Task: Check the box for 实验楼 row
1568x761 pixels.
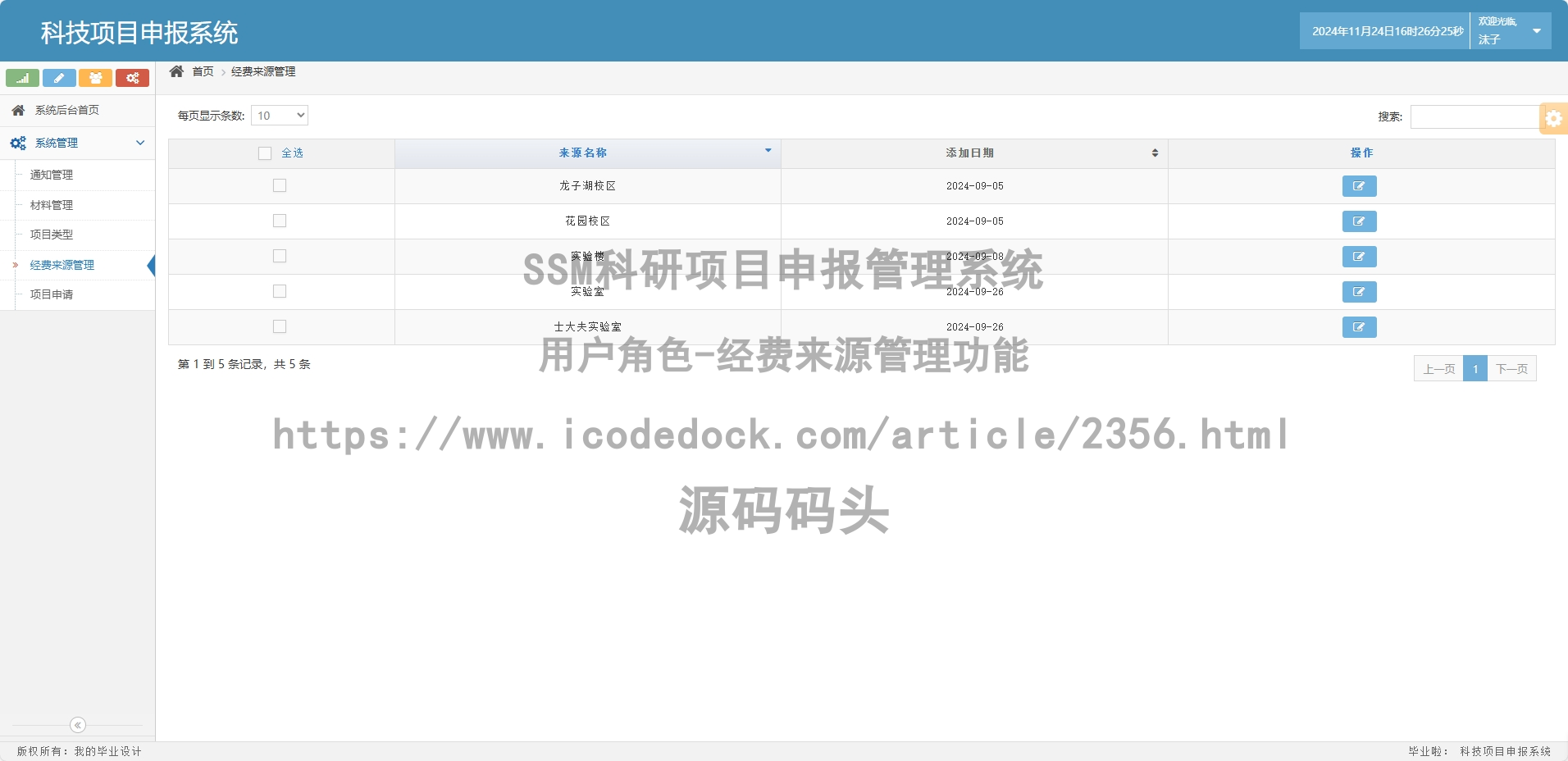Action: (x=280, y=256)
